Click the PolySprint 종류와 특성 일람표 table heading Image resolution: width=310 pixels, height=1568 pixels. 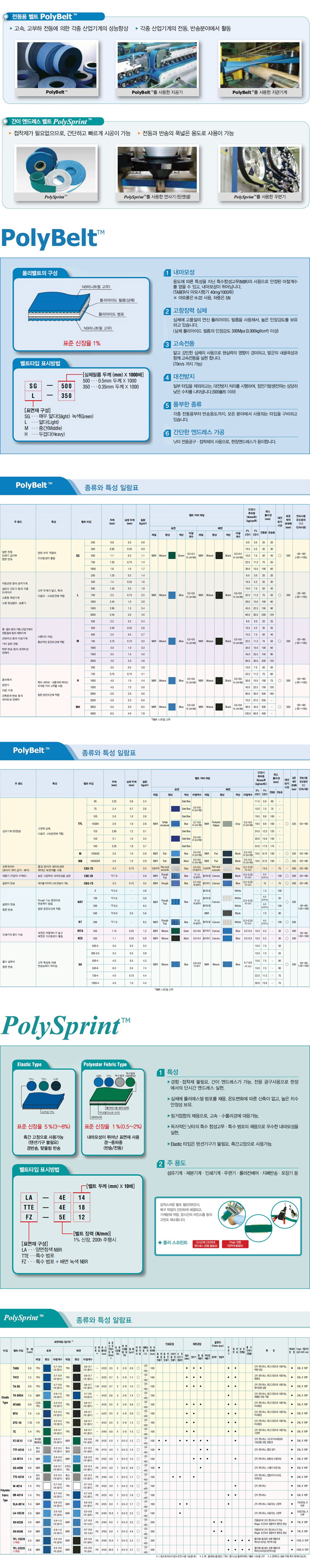tap(104, 1320)
